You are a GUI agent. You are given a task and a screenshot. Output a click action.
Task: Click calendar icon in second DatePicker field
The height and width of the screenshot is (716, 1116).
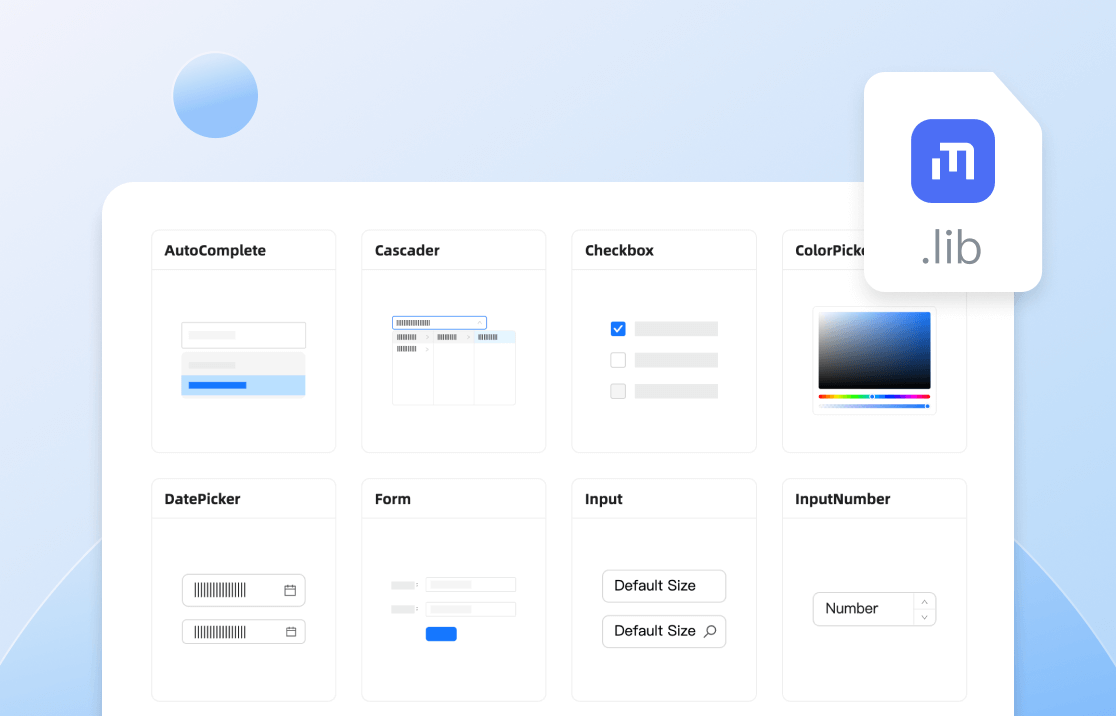(x=291, y=632)
